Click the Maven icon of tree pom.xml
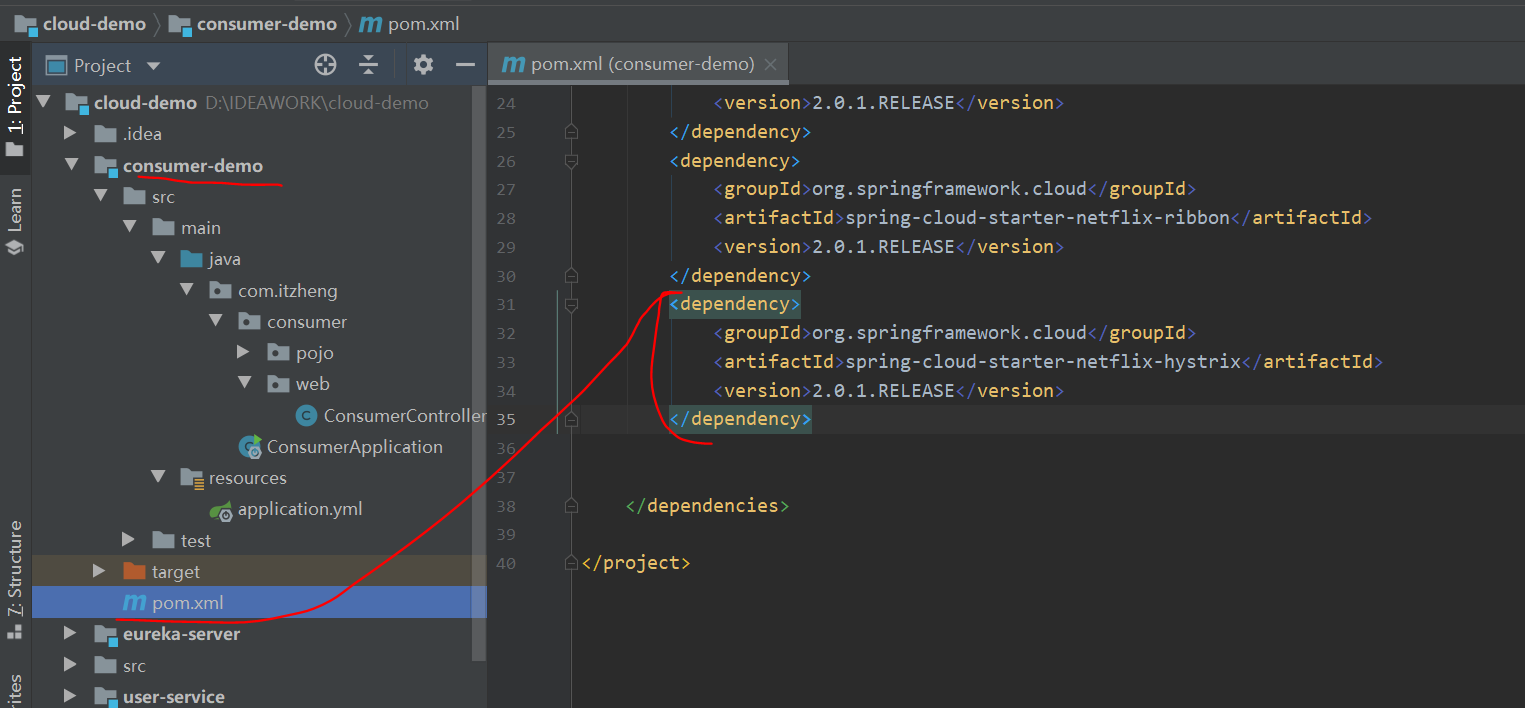This screenshot has height=708, width=1525. [x=133, y=603]
